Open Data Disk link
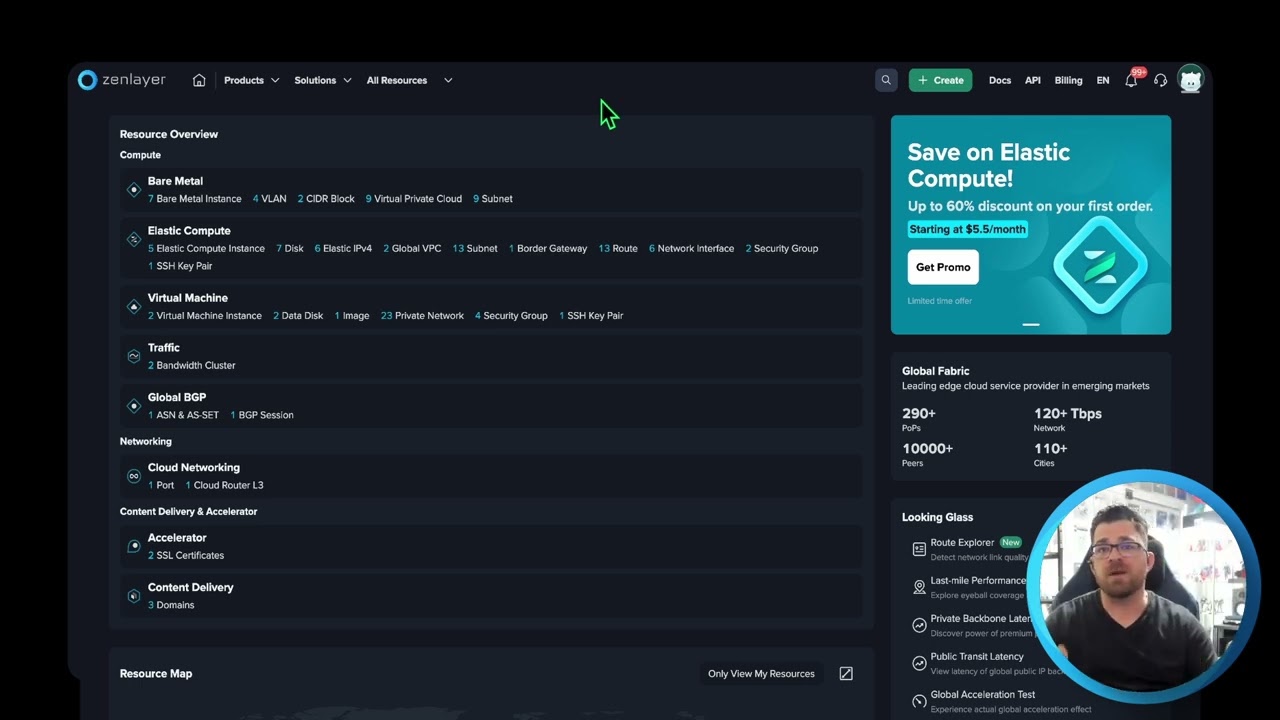This screenshot has height=720, width=1280. tap(298, 316)
